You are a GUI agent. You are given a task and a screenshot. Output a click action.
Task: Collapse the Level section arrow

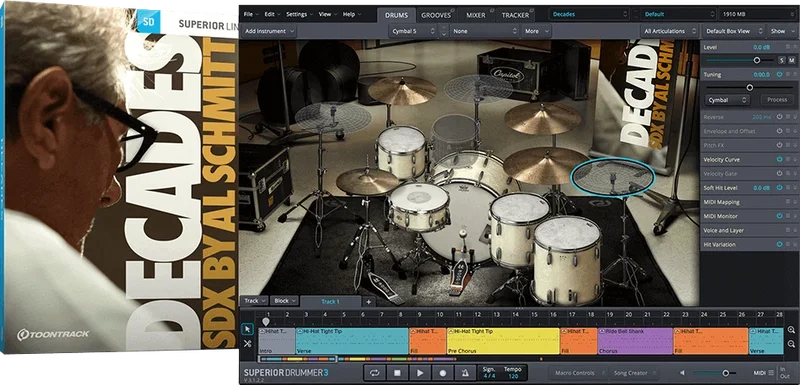(x=795, y=47)
